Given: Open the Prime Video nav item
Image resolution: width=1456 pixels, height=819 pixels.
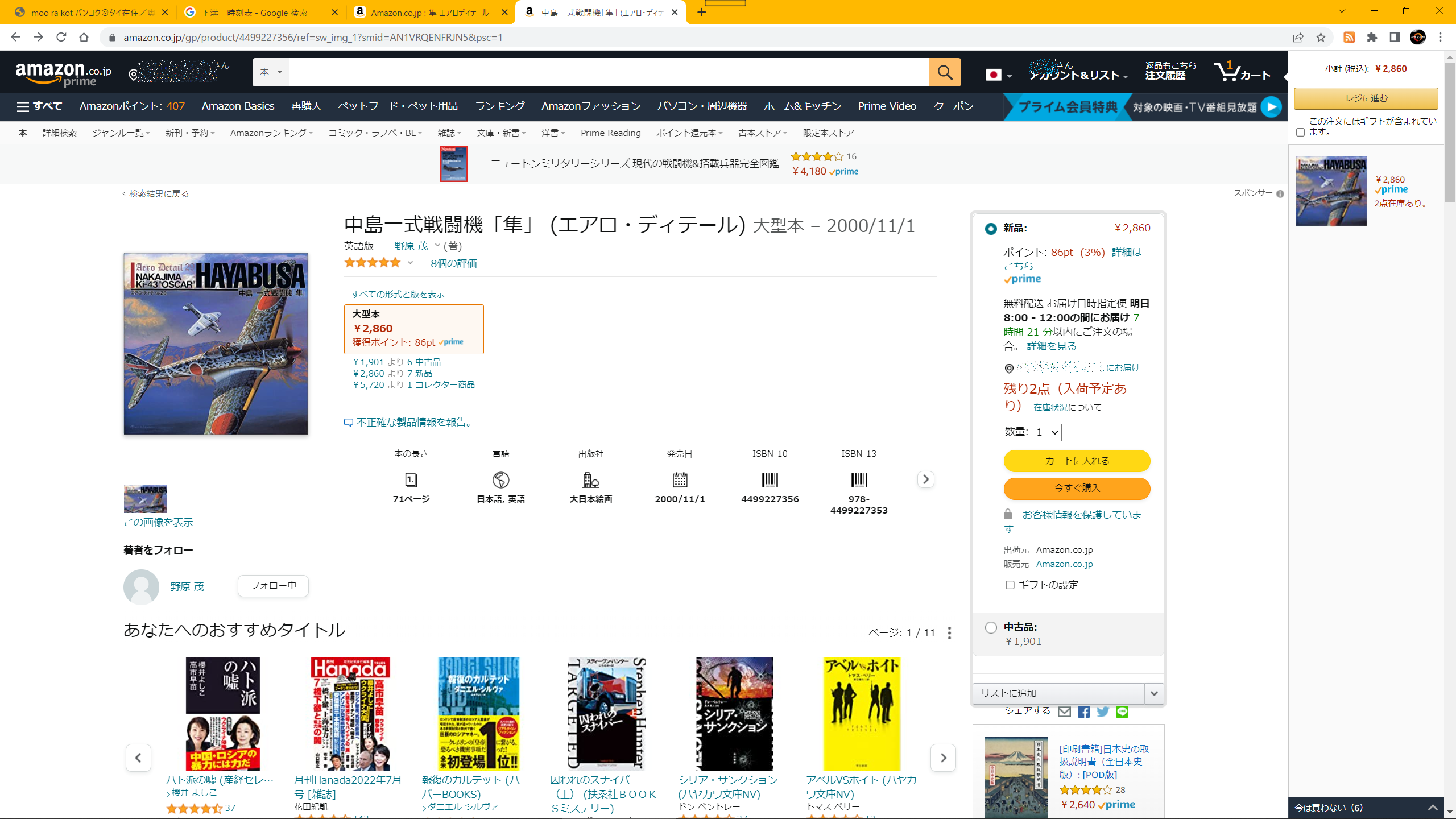Looking at the screenshot, I should (x=887, y=106).
